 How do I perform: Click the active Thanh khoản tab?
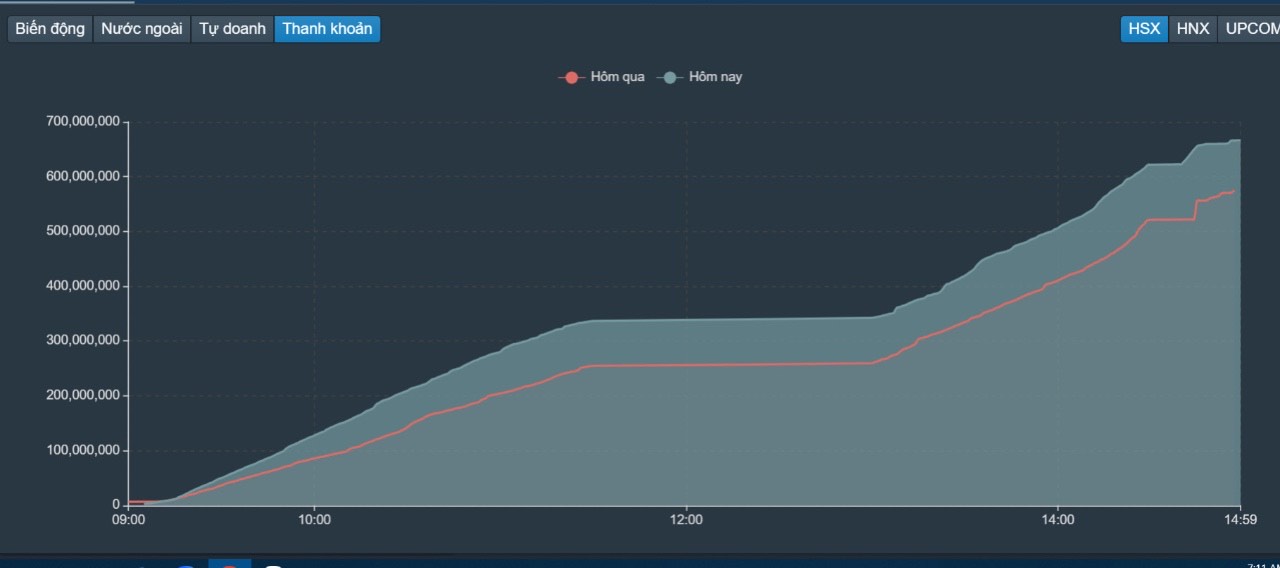327,29
